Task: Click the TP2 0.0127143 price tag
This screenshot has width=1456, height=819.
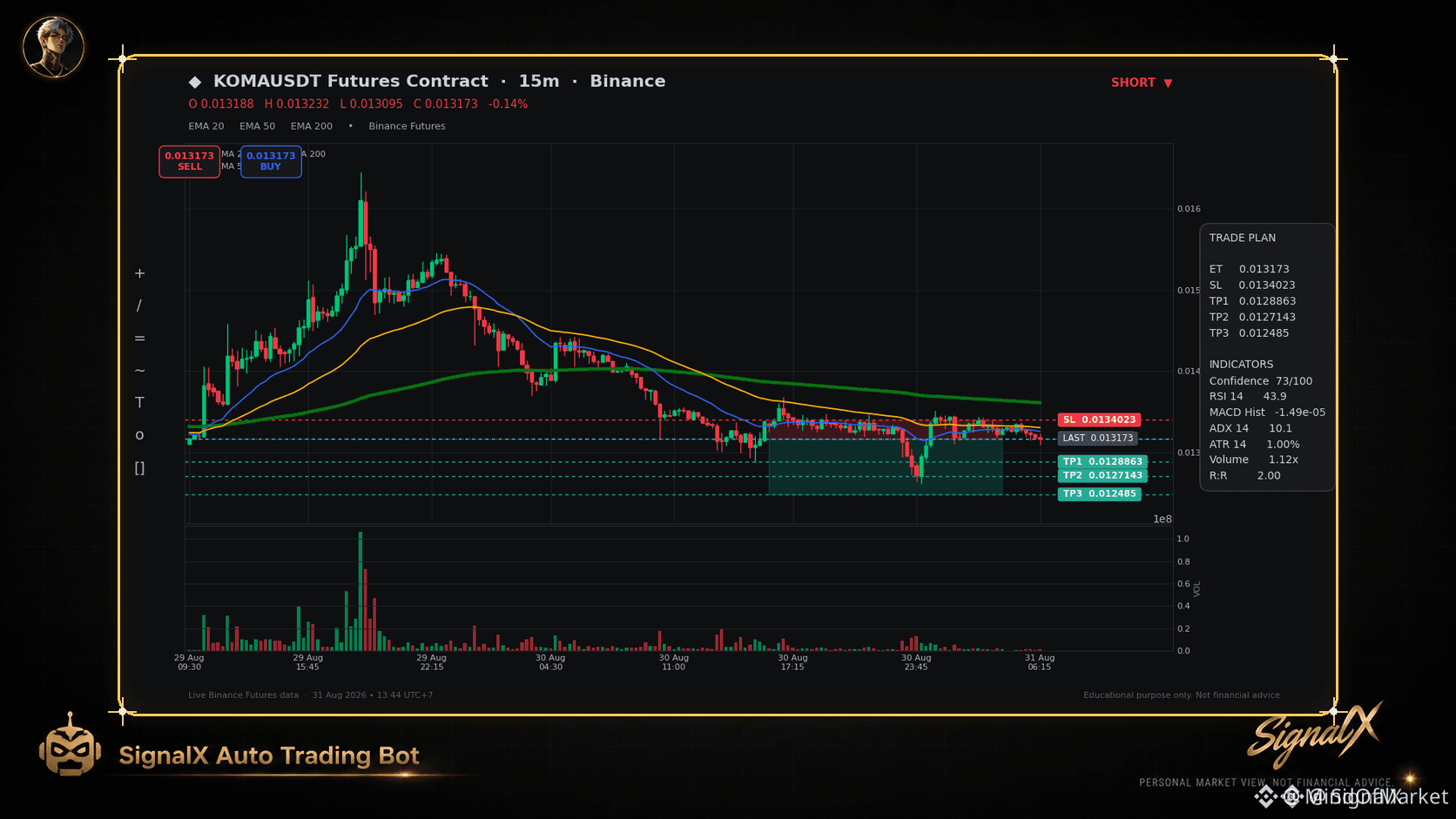Action: pyautogui.click(x=1102, y=475)
